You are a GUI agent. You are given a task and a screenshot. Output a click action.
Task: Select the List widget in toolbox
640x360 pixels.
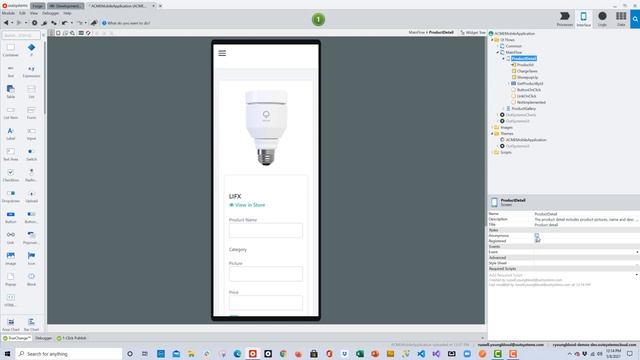tap(31, 92)
